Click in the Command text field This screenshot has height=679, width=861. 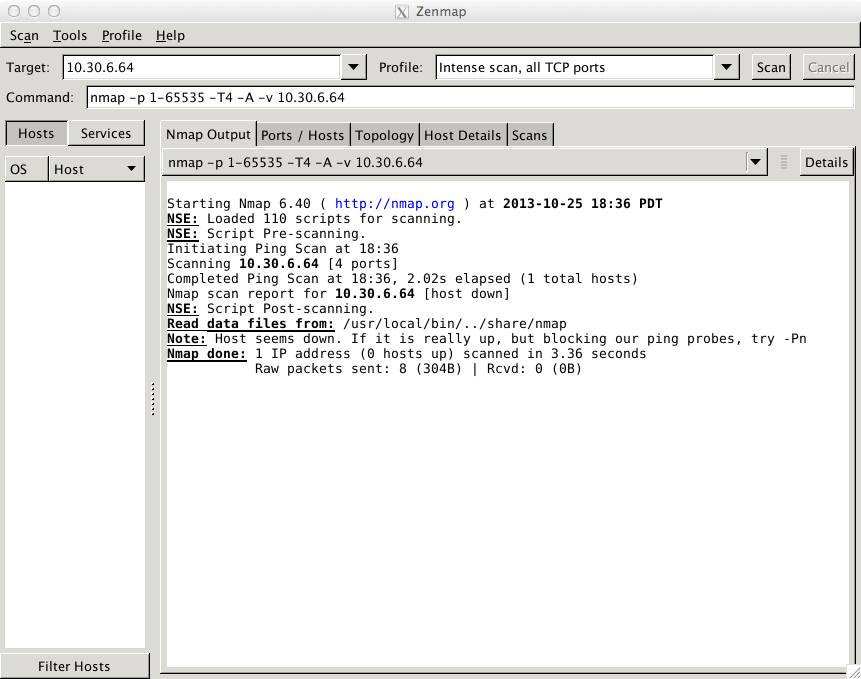click(x=469, y=98)
